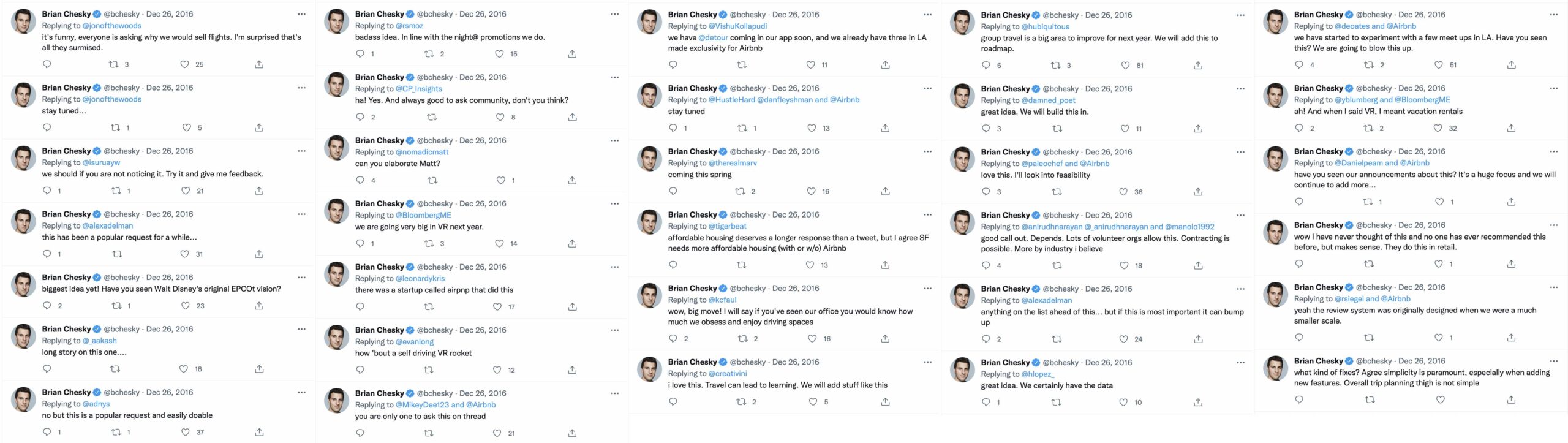
Task: Open more options on the airpnp tweet
Action: 614,267
